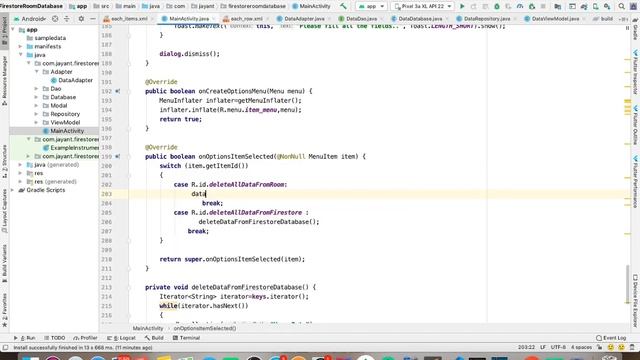Click the Search Everywhere magnifier icon
The width and height of the screenshot is (640, 360).
622,6
